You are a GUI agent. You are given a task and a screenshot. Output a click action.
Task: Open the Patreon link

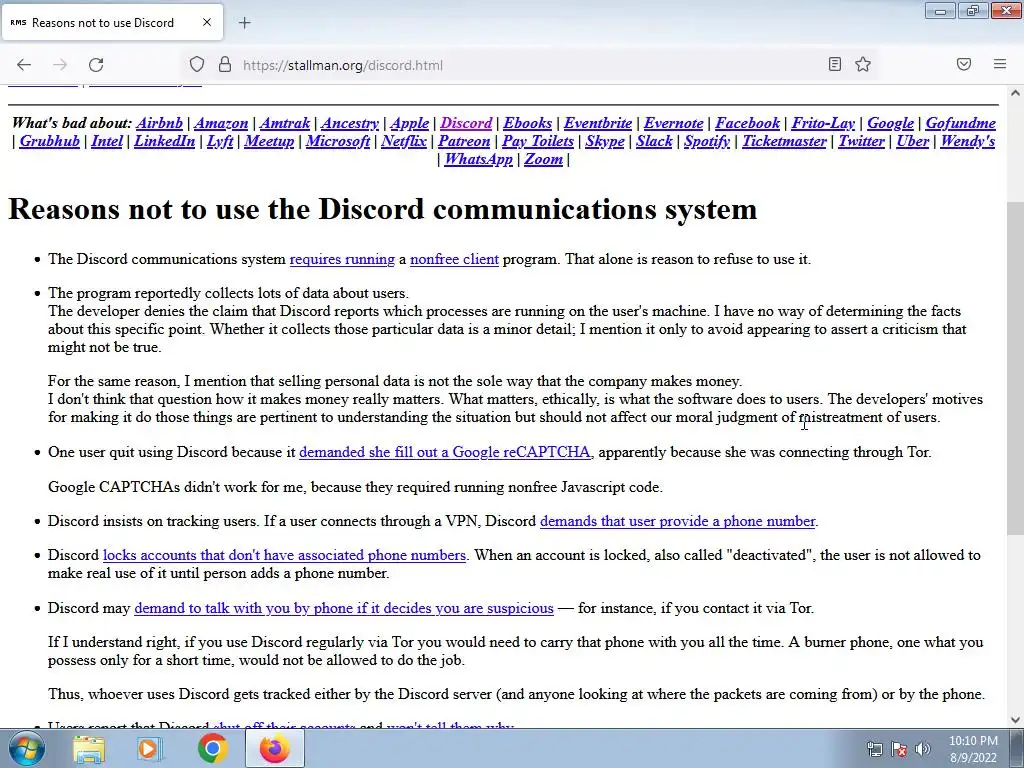(x=464, y=141)
